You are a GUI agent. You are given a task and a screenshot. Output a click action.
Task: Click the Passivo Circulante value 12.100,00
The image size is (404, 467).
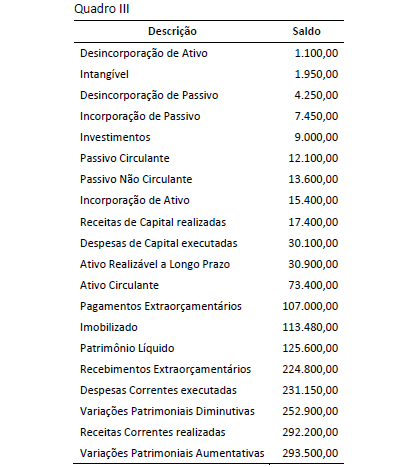[313, 158]
